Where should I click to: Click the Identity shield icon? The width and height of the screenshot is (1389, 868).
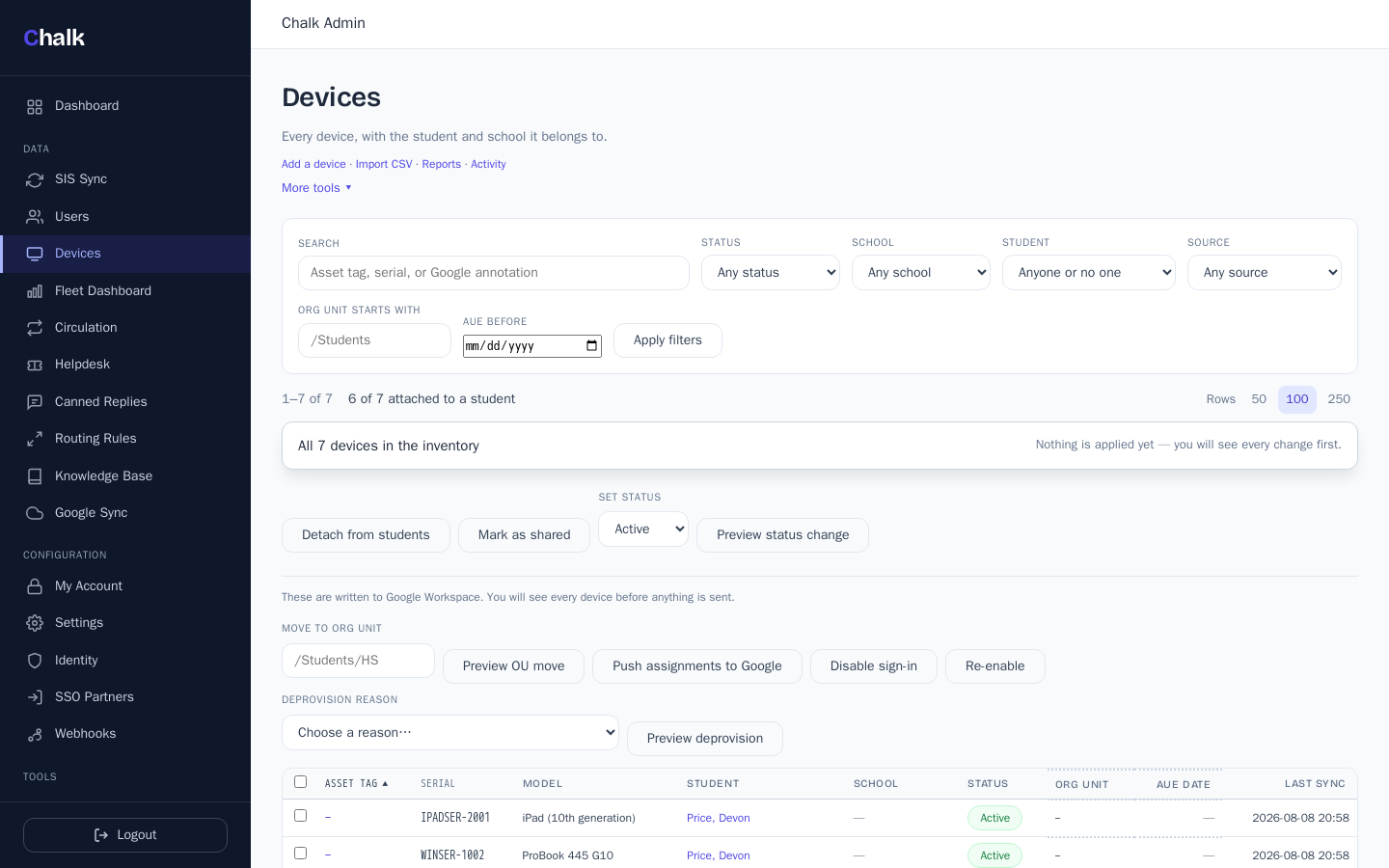pyautogui.click(x=35, y=661)
